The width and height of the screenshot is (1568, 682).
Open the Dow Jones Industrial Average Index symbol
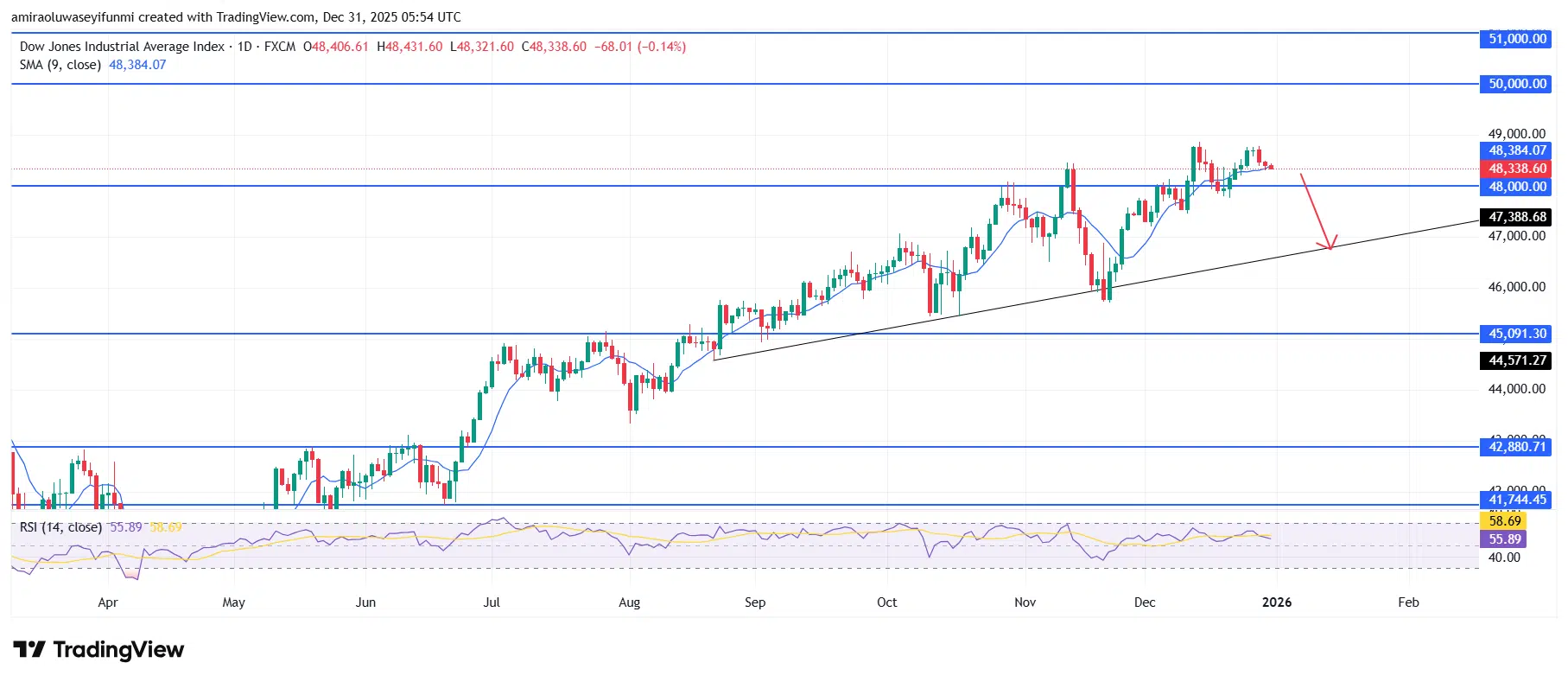tap(122, 47)
